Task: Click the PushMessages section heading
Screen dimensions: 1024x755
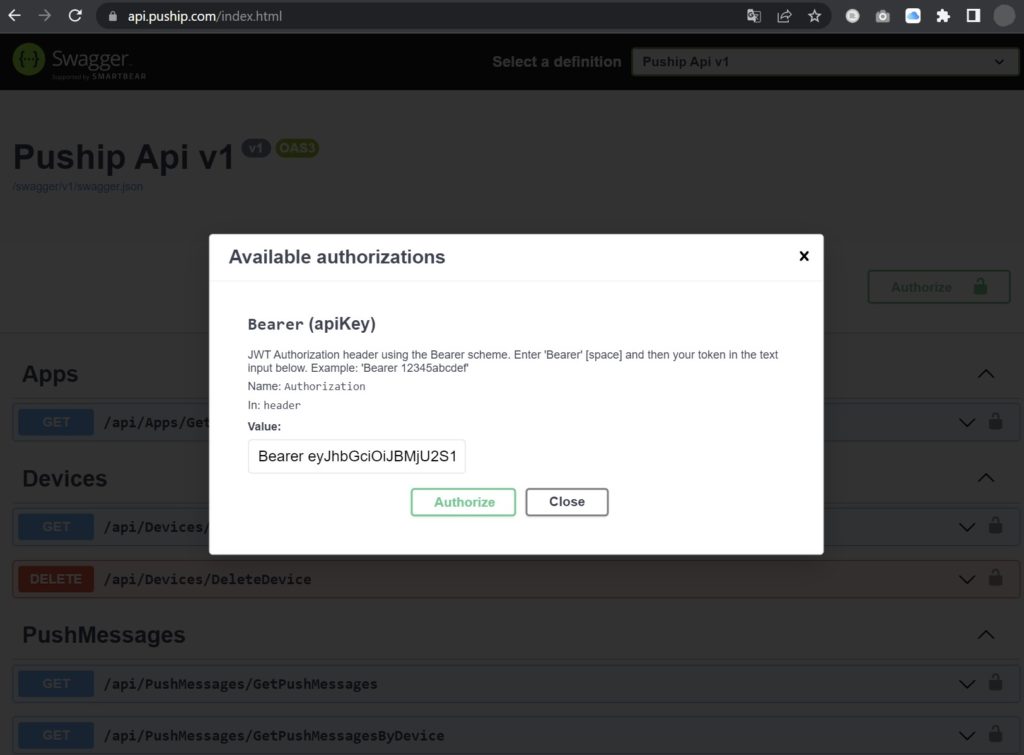Action: coord(104,635)
